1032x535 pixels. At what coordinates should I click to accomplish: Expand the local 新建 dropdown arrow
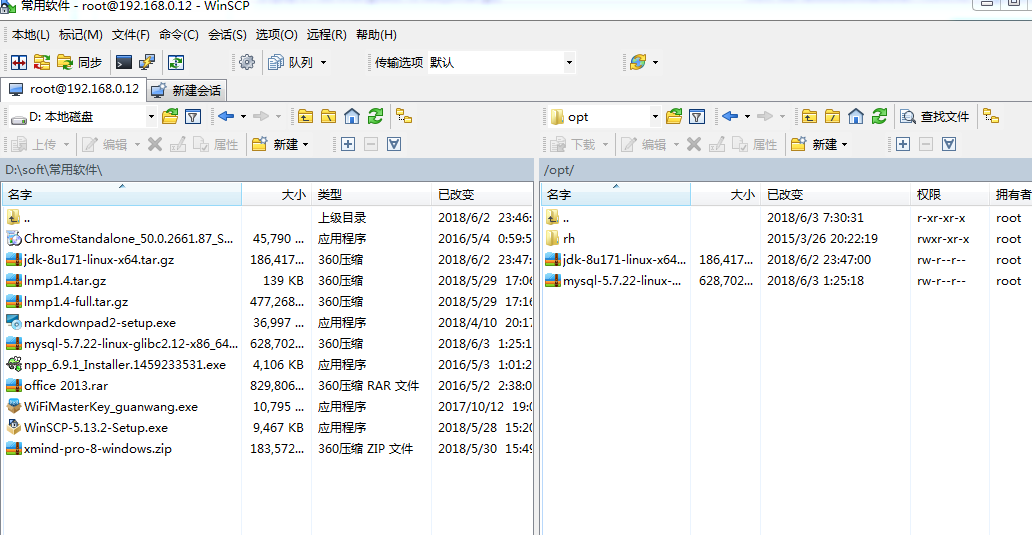tap(305, 144)
